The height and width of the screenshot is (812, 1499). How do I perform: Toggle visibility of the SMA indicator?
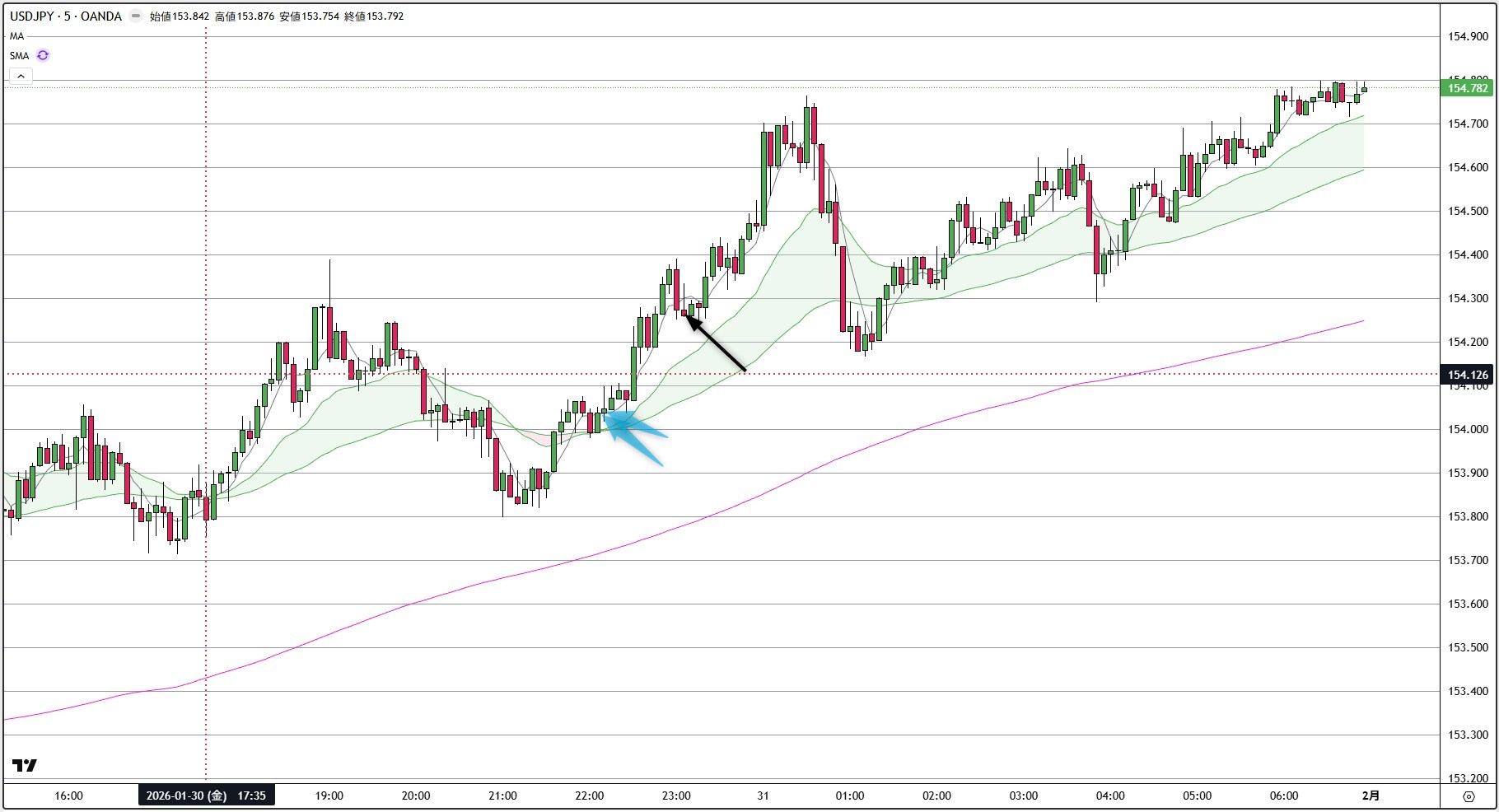(x=18, y=55)
